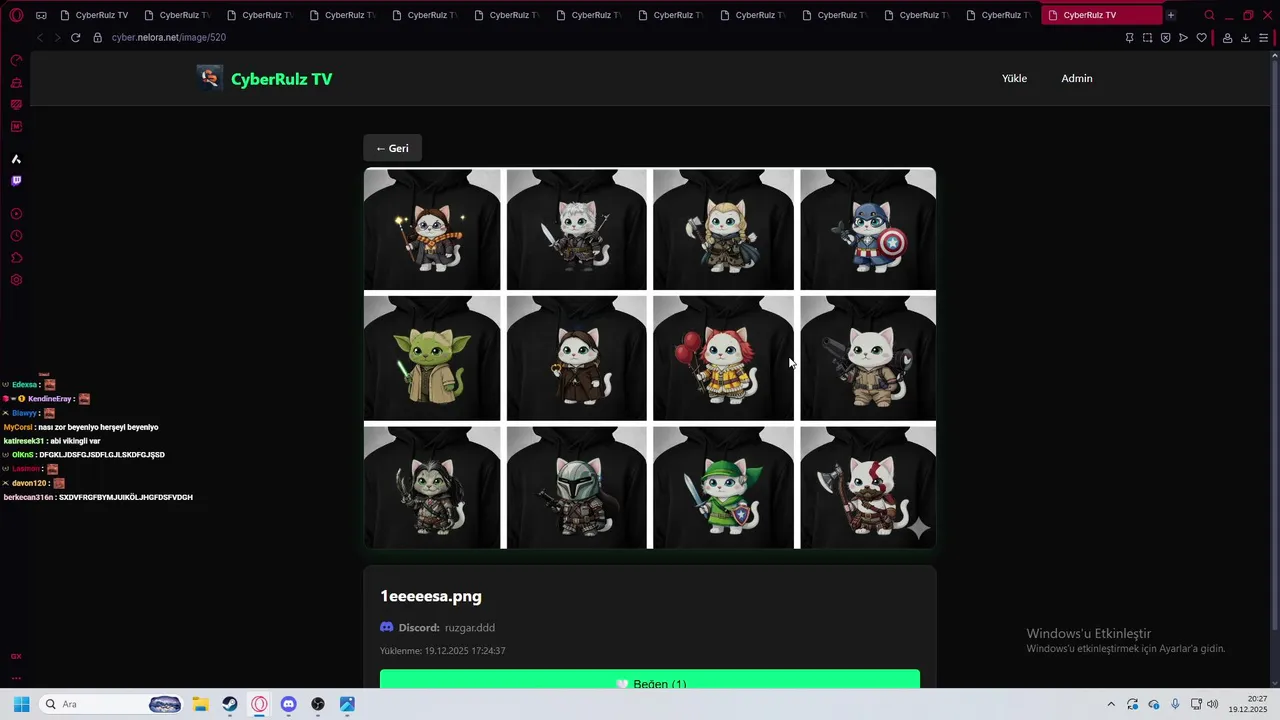Click the Discord username ruzgar.ddd
1280x720 pixels.
point(470,628)
